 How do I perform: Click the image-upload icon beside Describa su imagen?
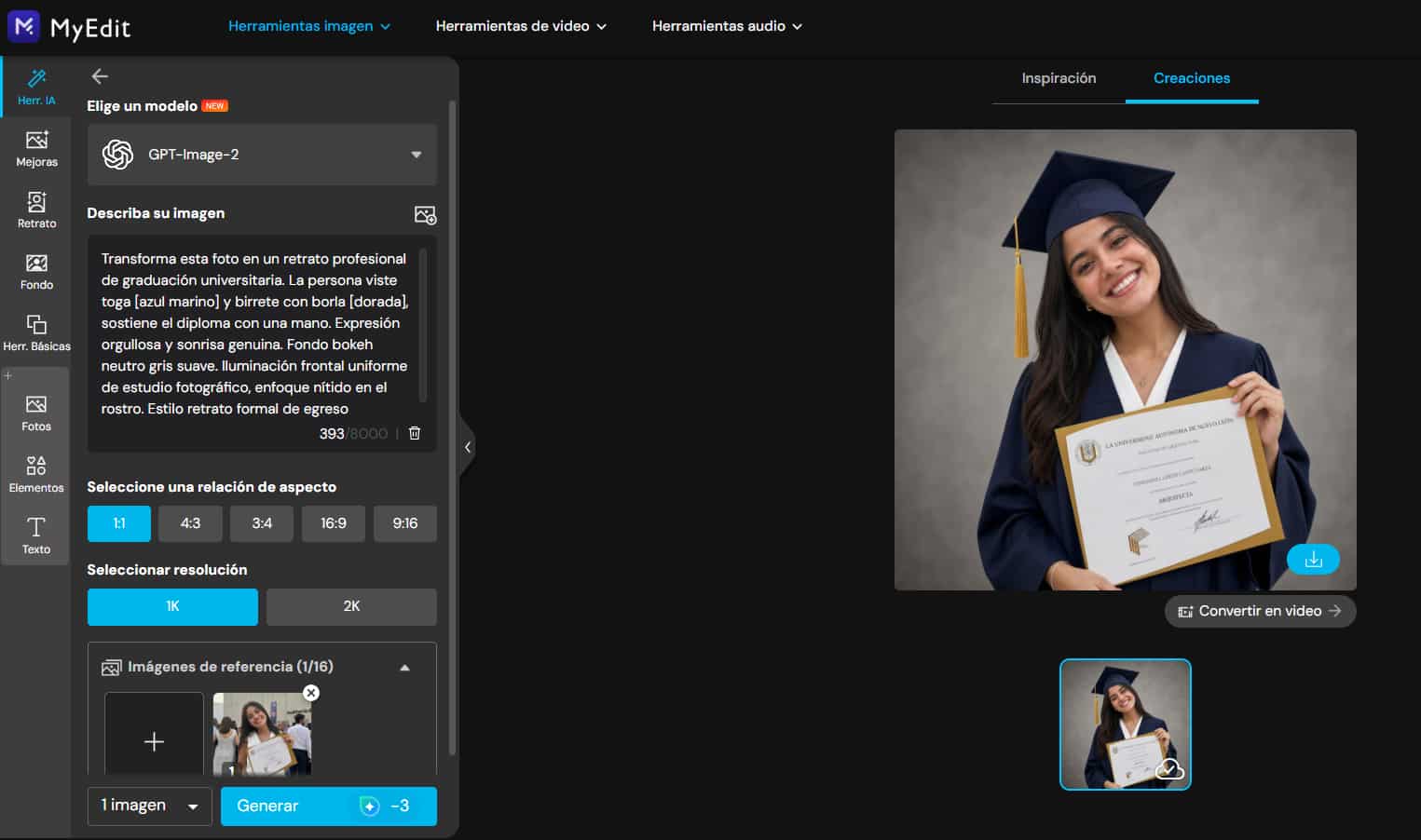click(x=425, y=215)
